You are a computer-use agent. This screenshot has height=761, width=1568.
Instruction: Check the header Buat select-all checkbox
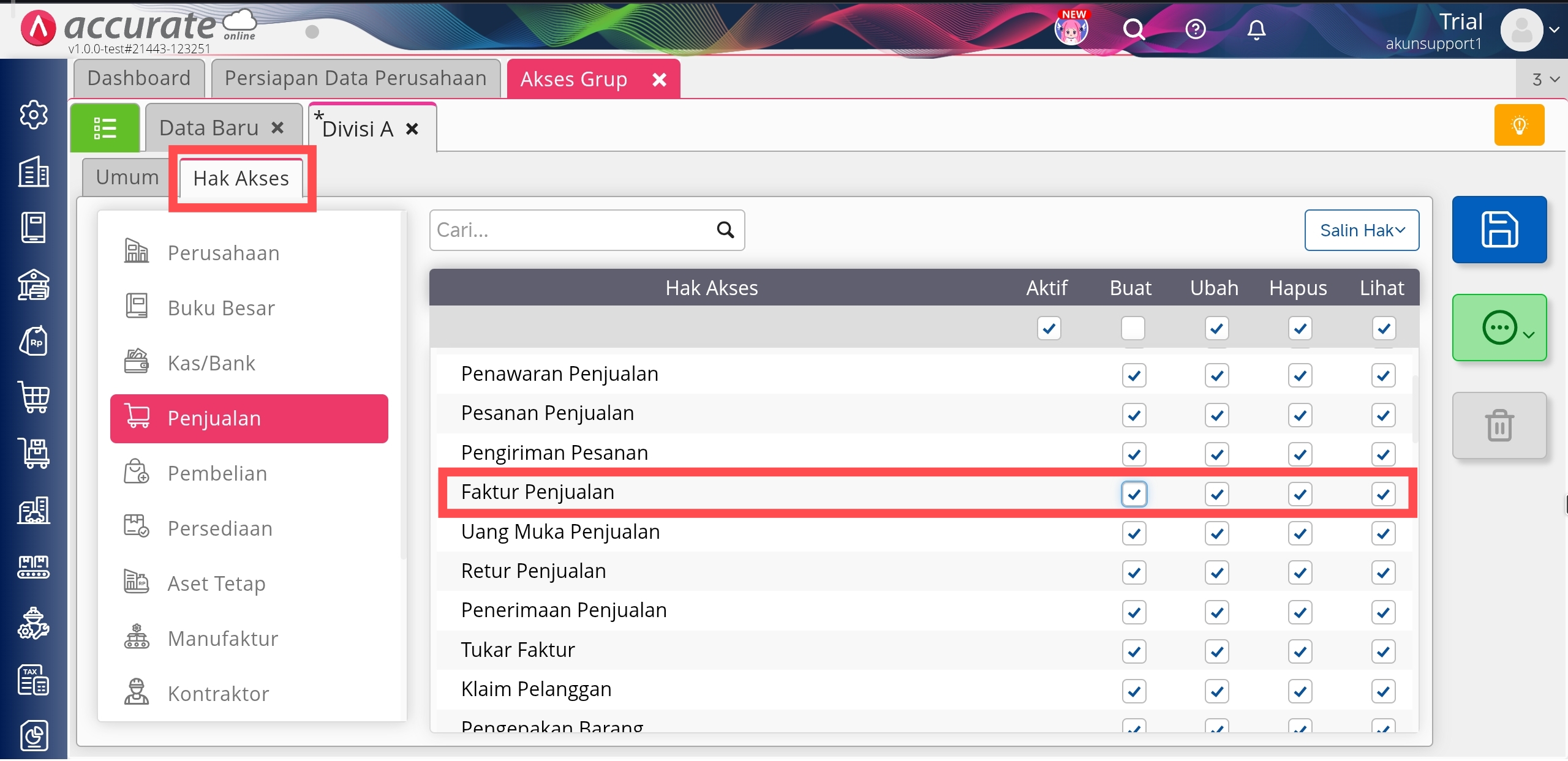[x=1133, y=328]
